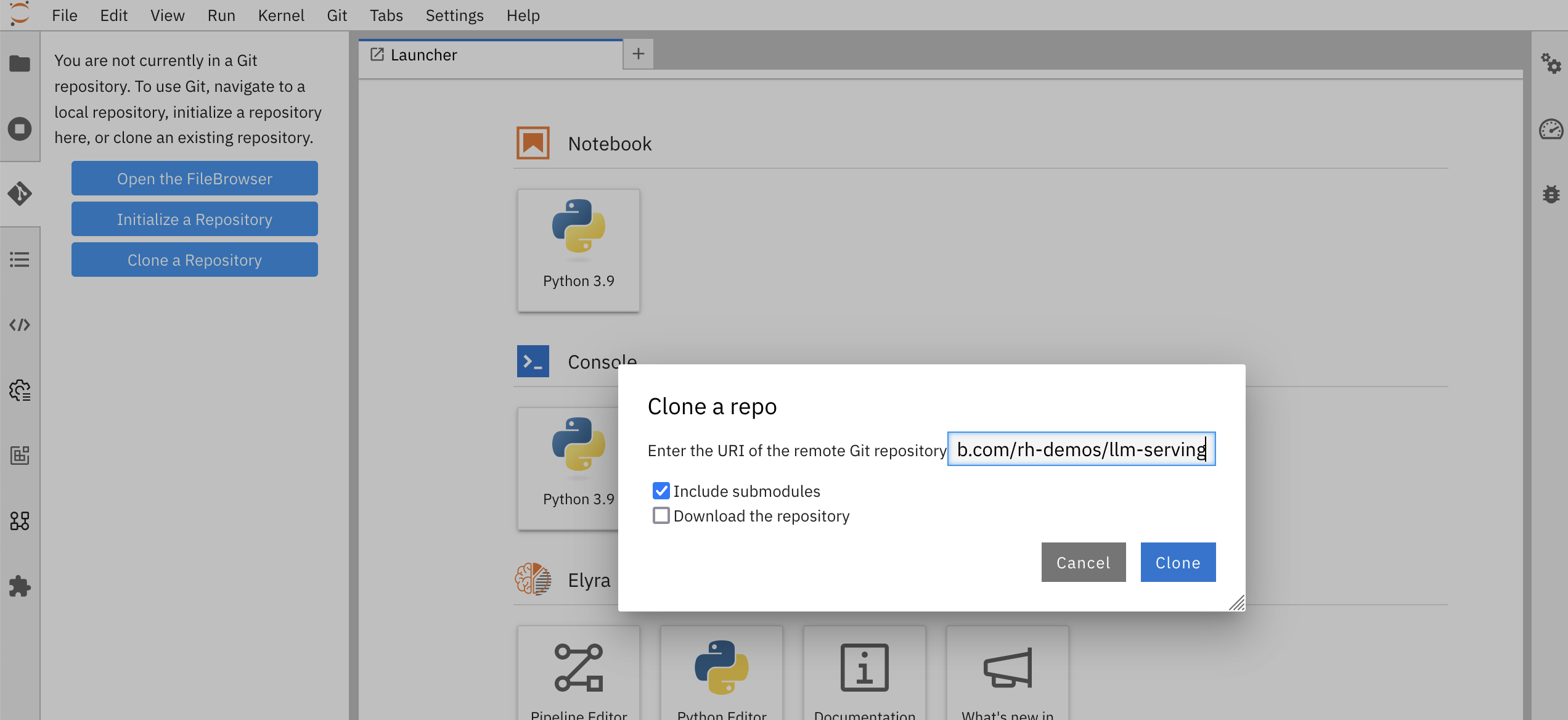Image resolution: width=1568 pixels, height=720 pixels.
Task: Open extension manager puzzle icon
Action: point(20,586)
